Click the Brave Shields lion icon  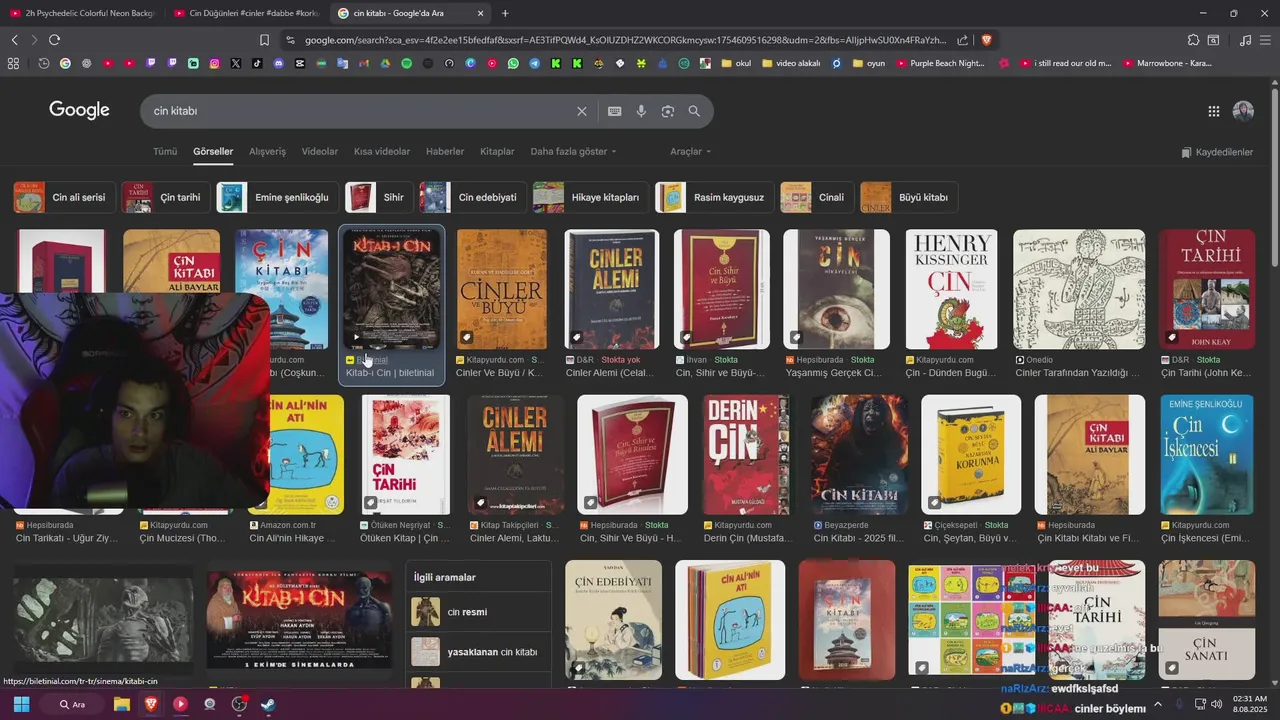pyautogui.click(x=986, y=40)
